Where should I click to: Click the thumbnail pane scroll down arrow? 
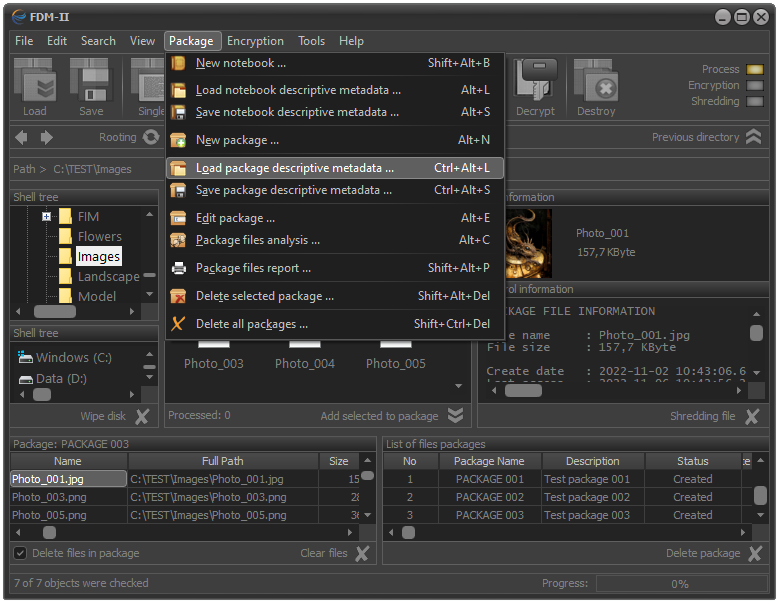(x=459, y=386)
